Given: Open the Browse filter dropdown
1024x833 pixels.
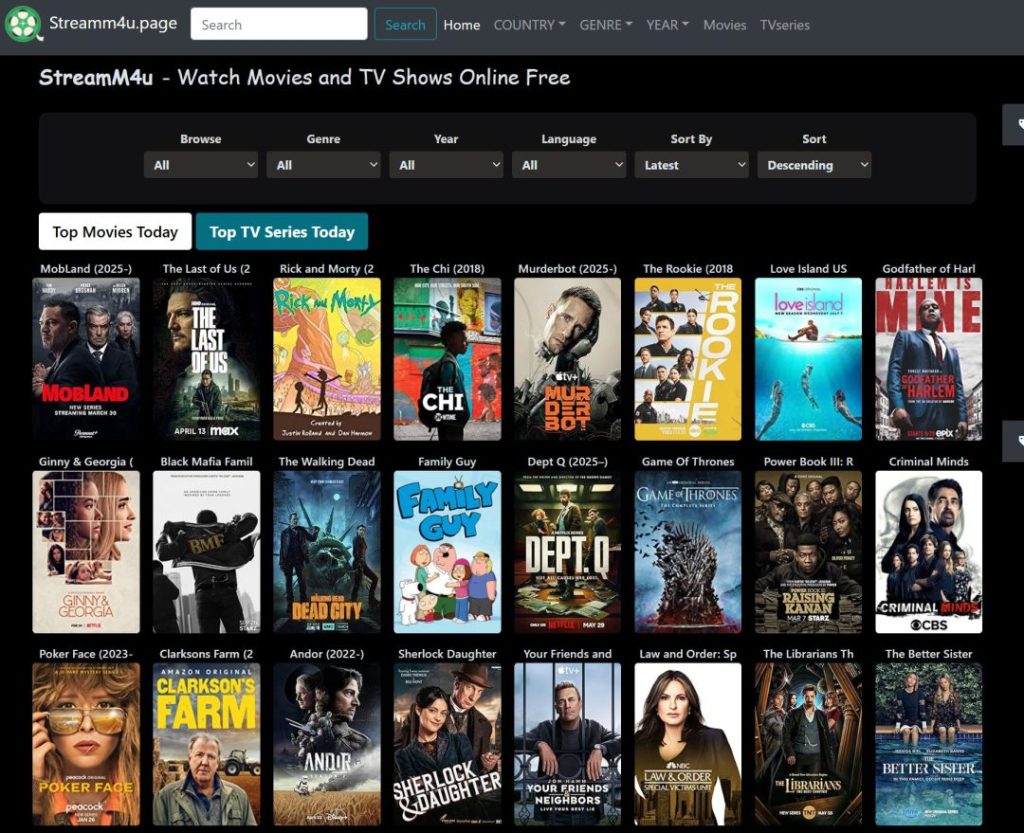Looking at the screenshot, I should (200, 165).
